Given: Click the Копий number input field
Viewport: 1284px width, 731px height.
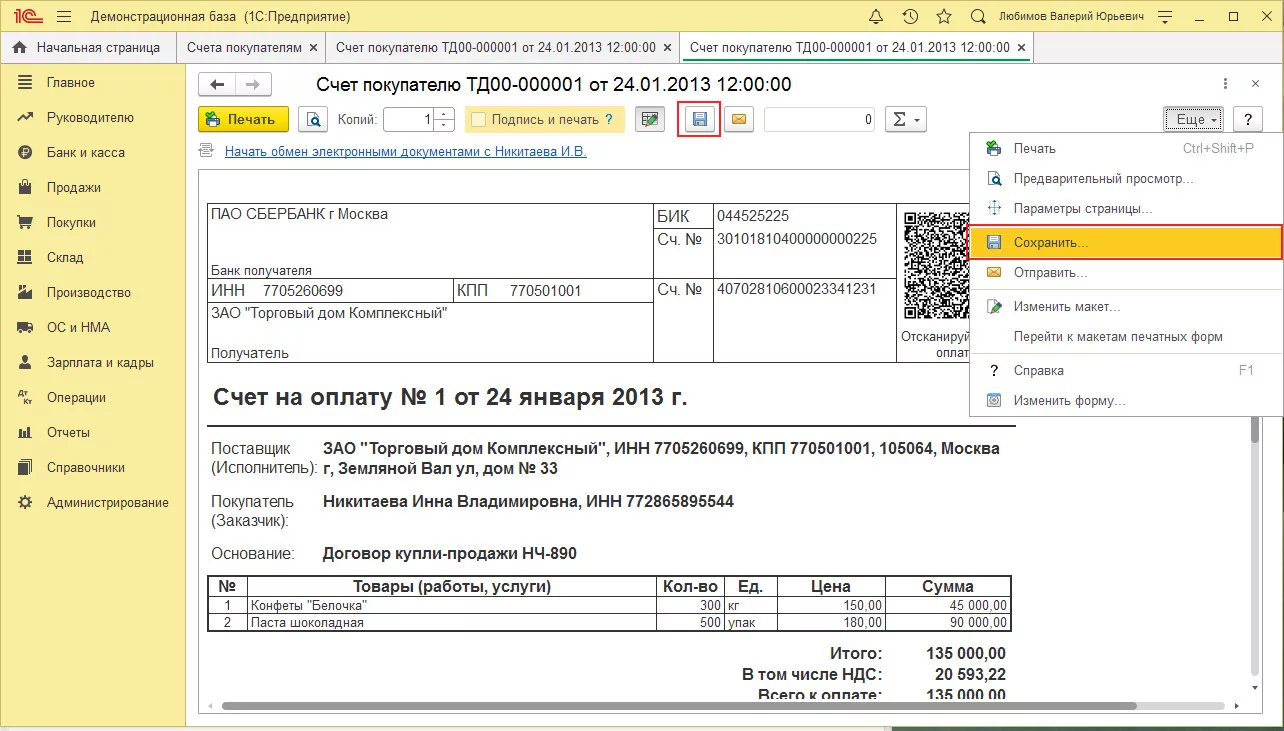Looking at the screenshot, I should click(x=409, y=120).
